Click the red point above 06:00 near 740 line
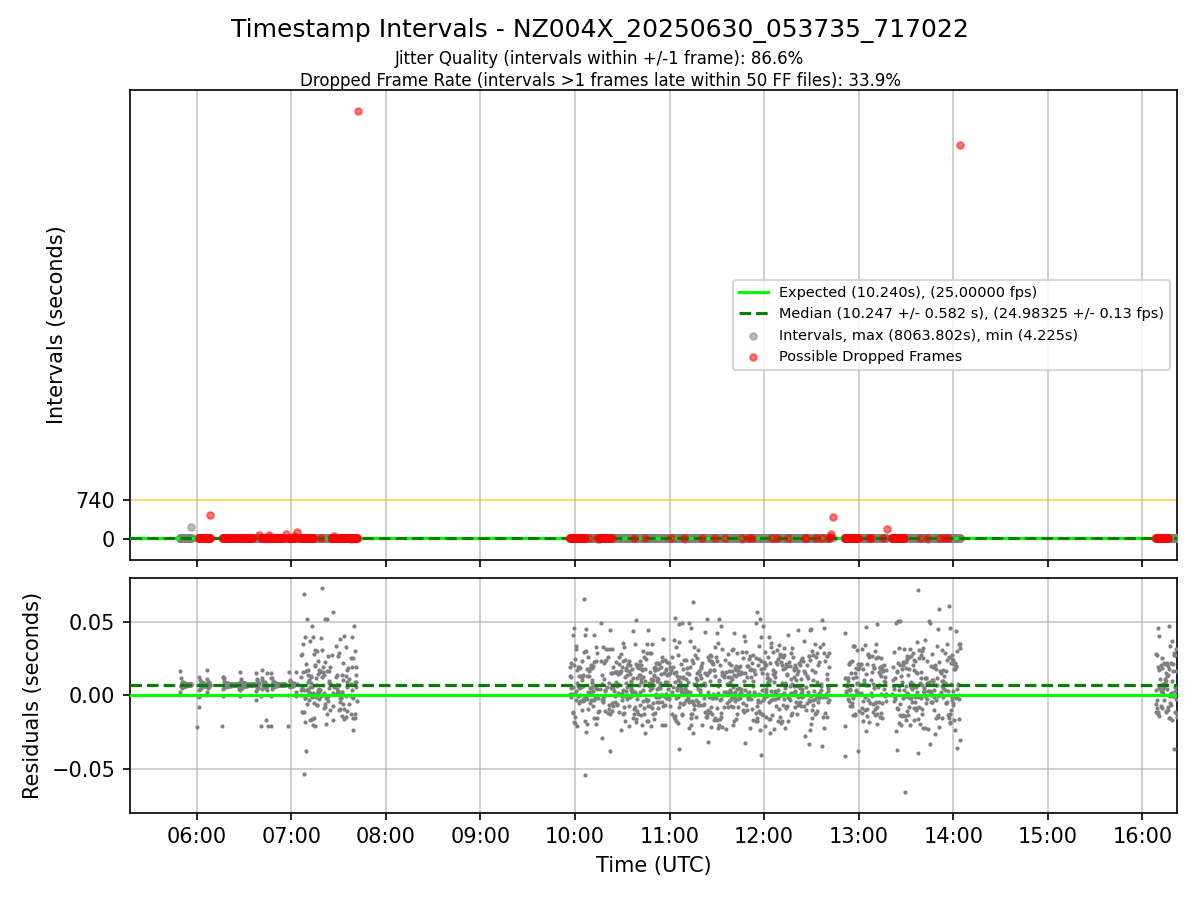The image size is (1200, 900). click(x=210, y=516)
